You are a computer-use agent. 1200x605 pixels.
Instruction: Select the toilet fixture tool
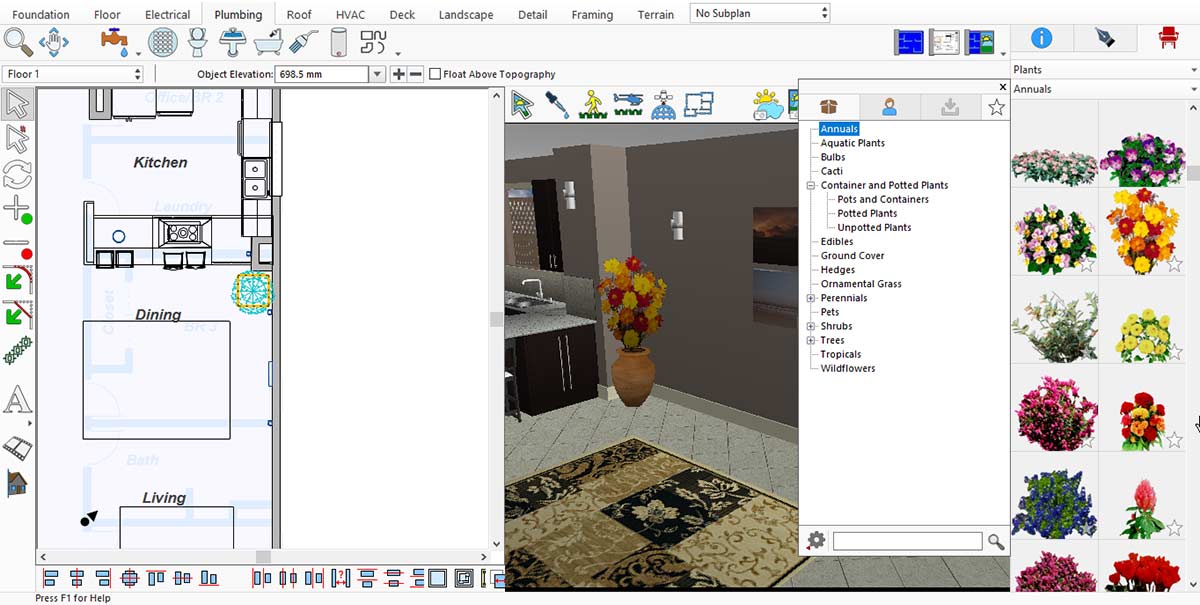[x=198, y=42]
